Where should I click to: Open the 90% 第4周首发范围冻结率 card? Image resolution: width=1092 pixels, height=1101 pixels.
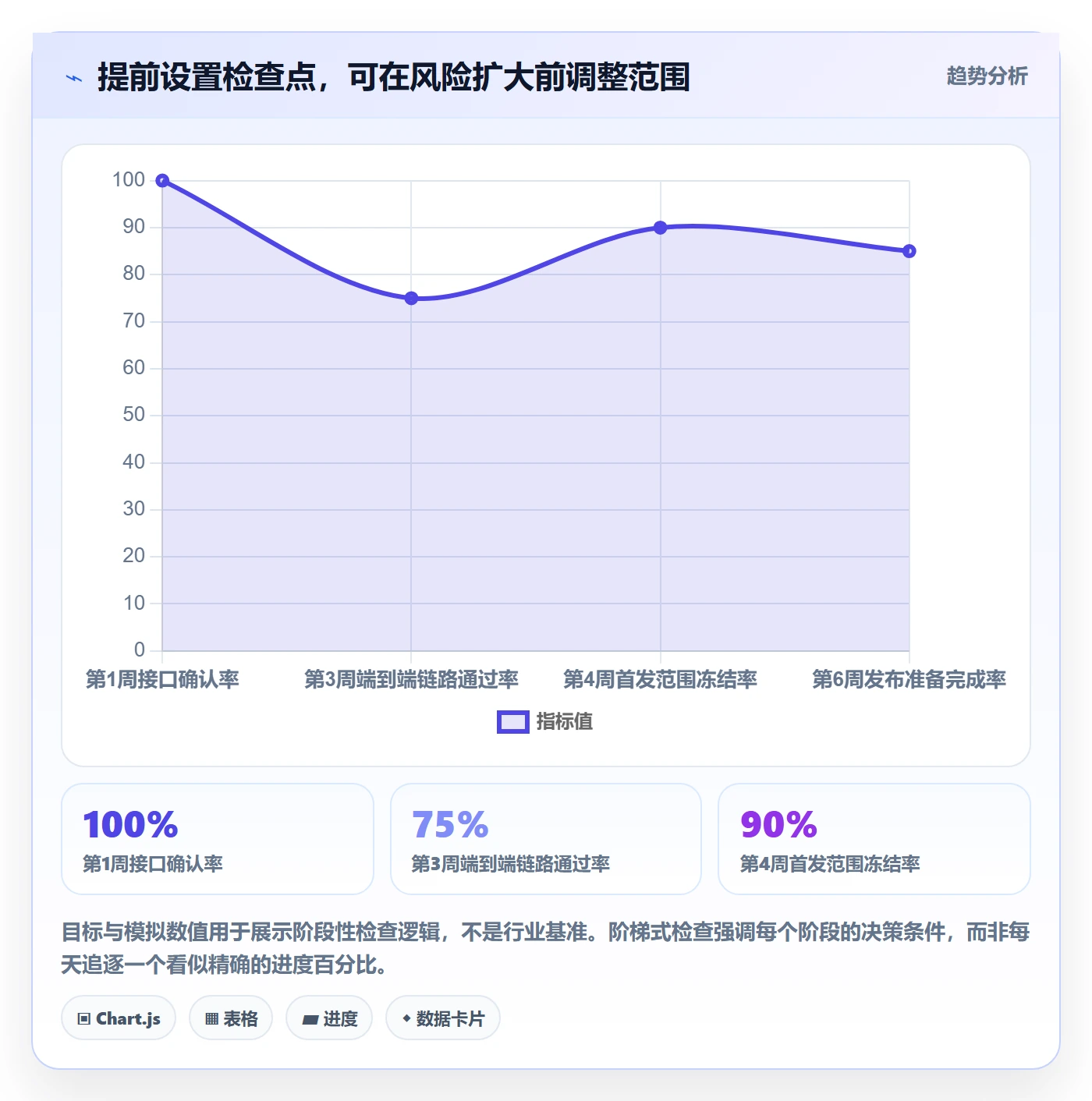(x=874, y=839)
